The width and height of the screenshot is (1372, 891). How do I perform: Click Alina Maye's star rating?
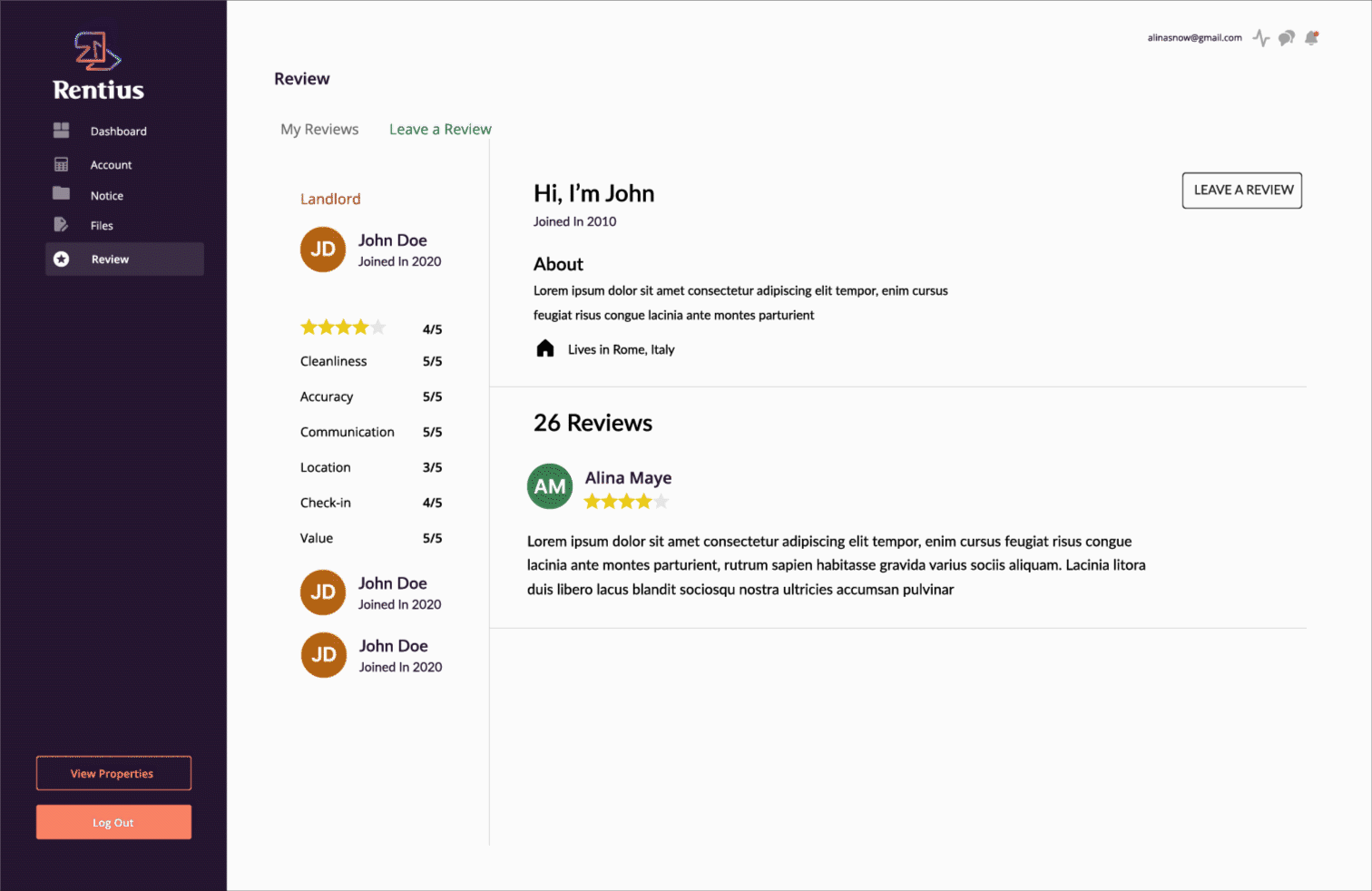pyautogui.click(x=626, y=501)
